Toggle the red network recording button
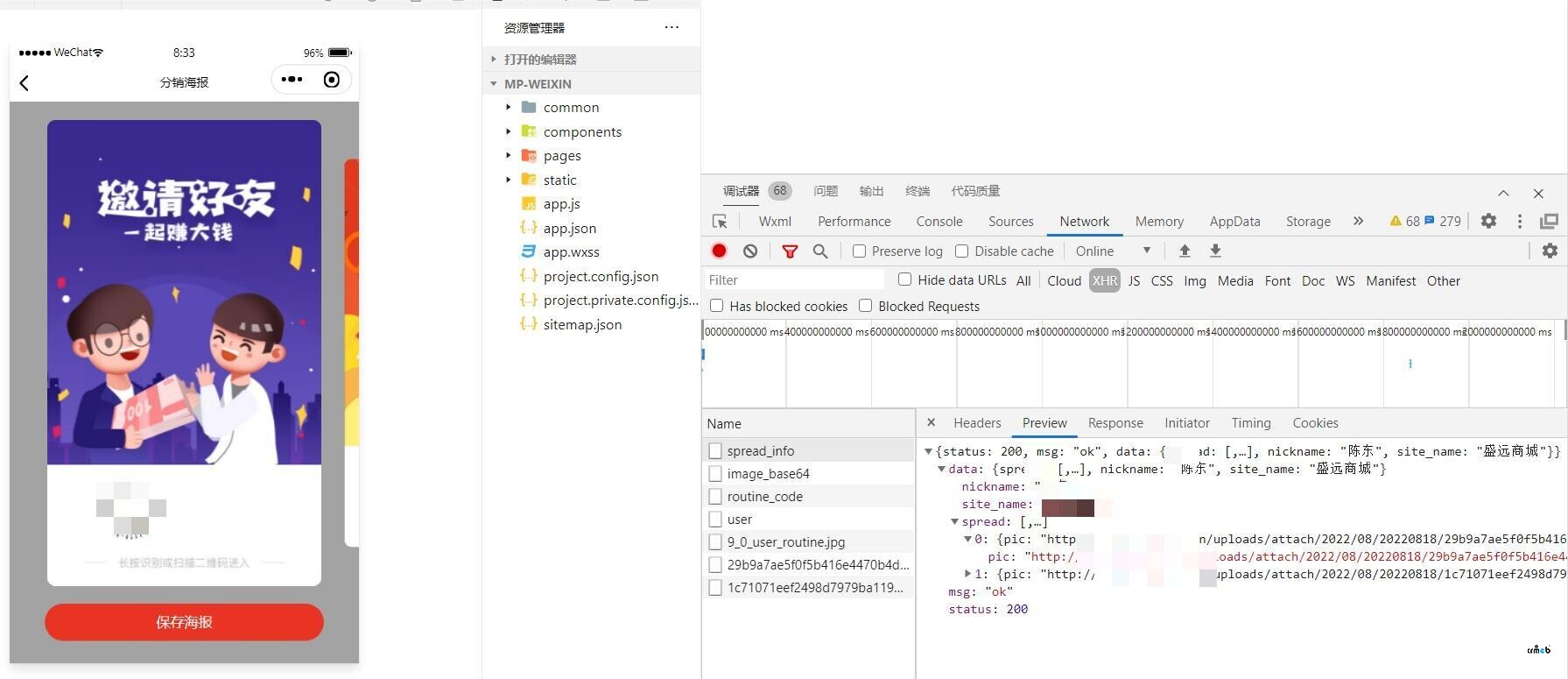Image resolution: width=1568 pixels, height=679 pixels. point(719,251)
